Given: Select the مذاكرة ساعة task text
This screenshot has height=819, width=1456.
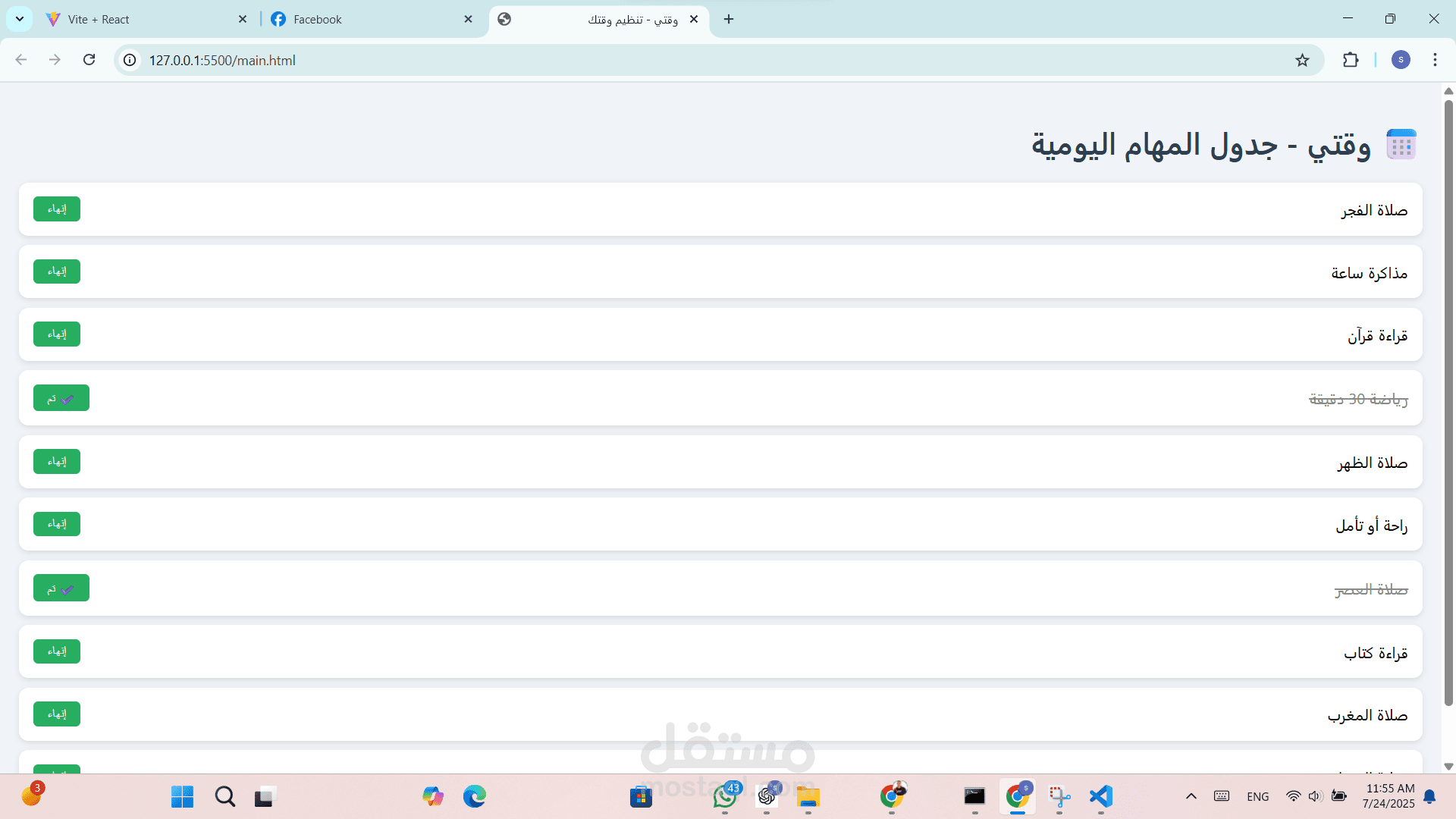Looking at the screenshot, I should coord(1370,273).
